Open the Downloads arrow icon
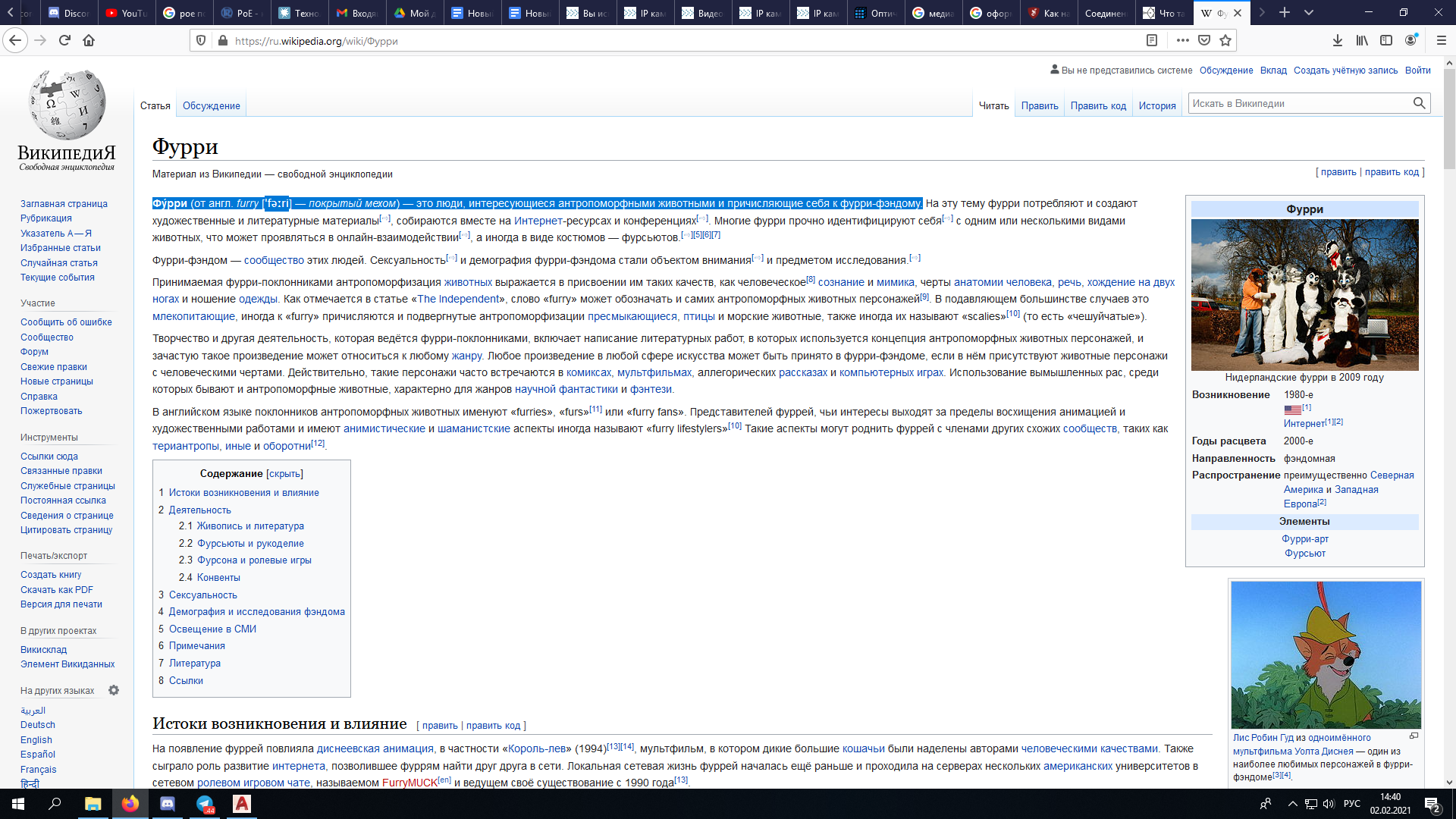Screen dimensions: 1456x819 [1337, 40]
